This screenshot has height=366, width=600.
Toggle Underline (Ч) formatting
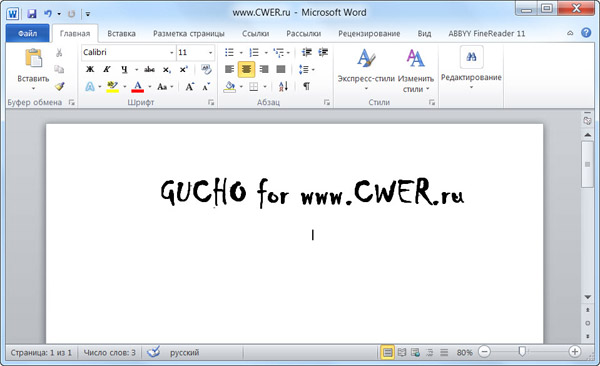124,69
